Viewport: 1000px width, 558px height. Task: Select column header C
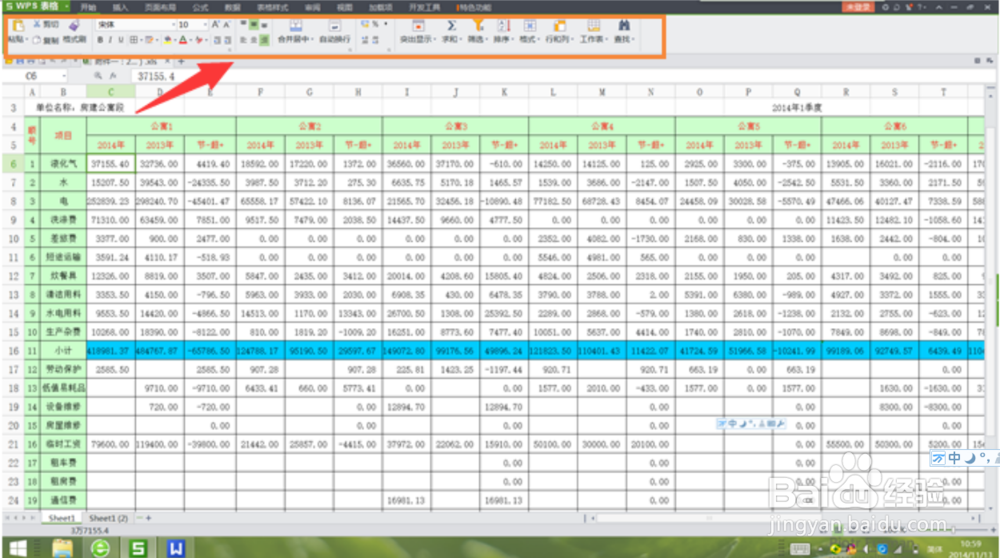click(111, 92)
